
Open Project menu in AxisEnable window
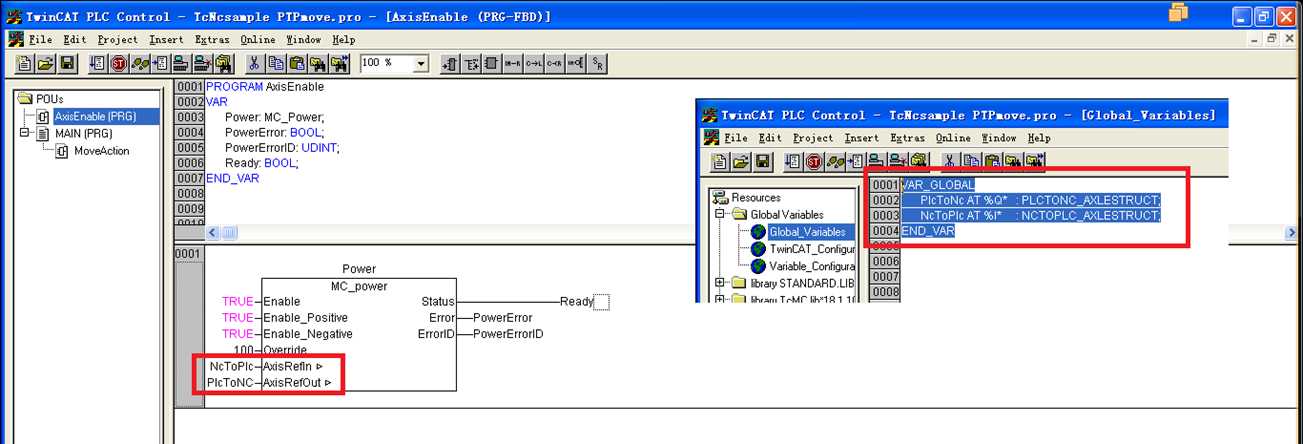[118, 40]
